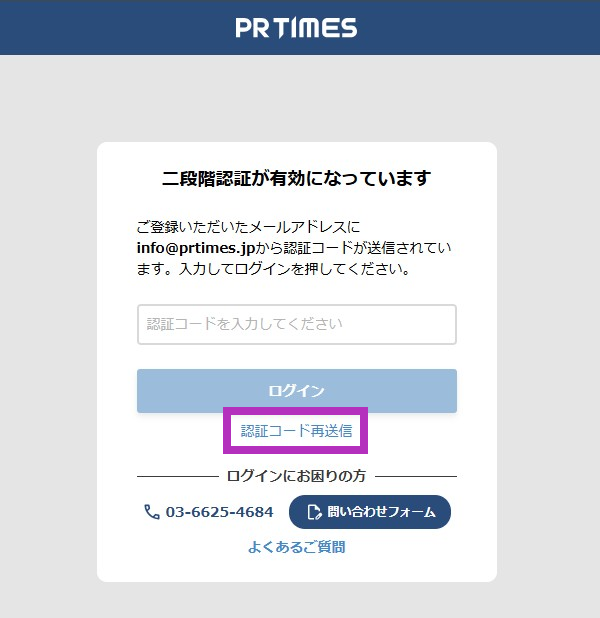Open the 問い合わせフォーム button
The width and height of the screenshot is (600, 618).
pyautogui.click(x=370, y=512)
